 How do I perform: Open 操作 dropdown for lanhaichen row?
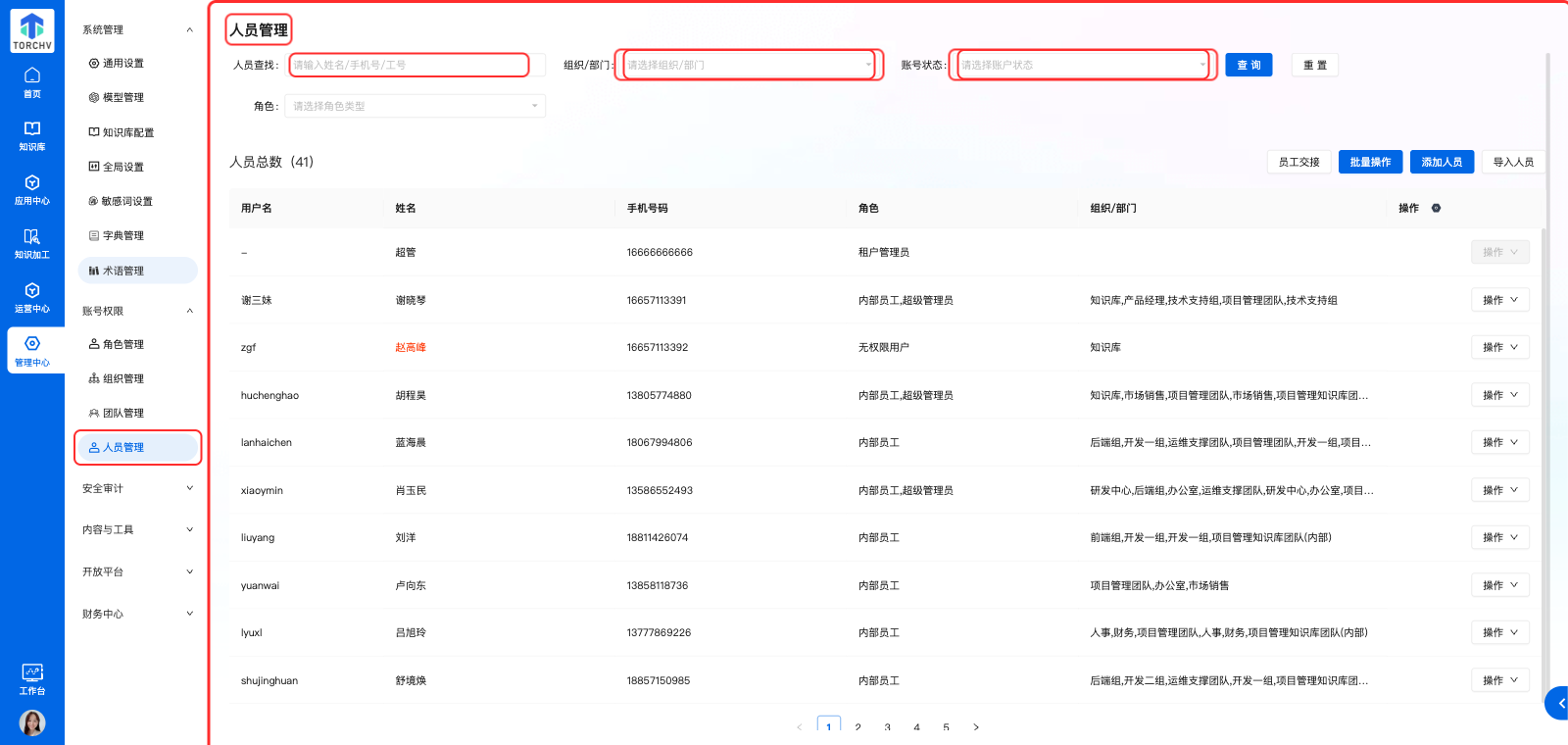1499,442
